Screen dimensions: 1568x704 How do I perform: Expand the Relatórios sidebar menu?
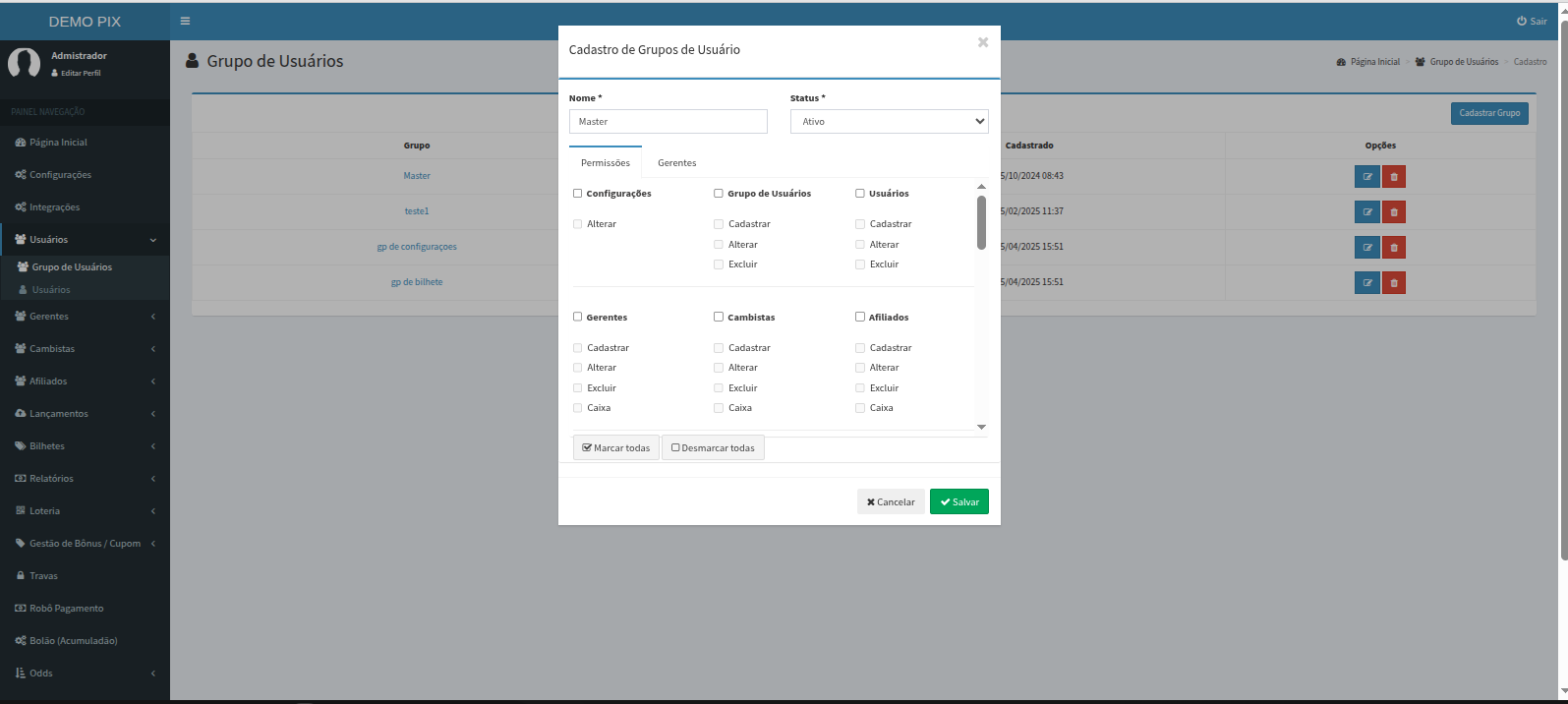click(84, 479)
